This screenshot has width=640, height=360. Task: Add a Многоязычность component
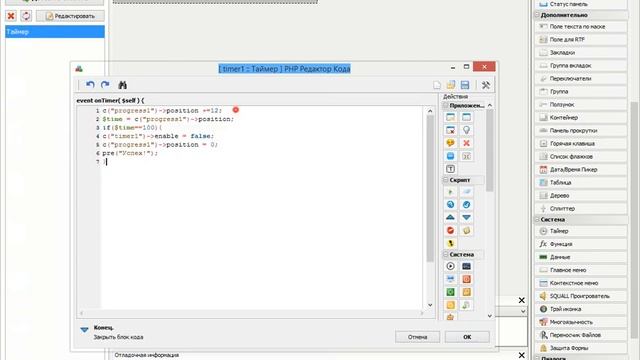tap(581, 322)
